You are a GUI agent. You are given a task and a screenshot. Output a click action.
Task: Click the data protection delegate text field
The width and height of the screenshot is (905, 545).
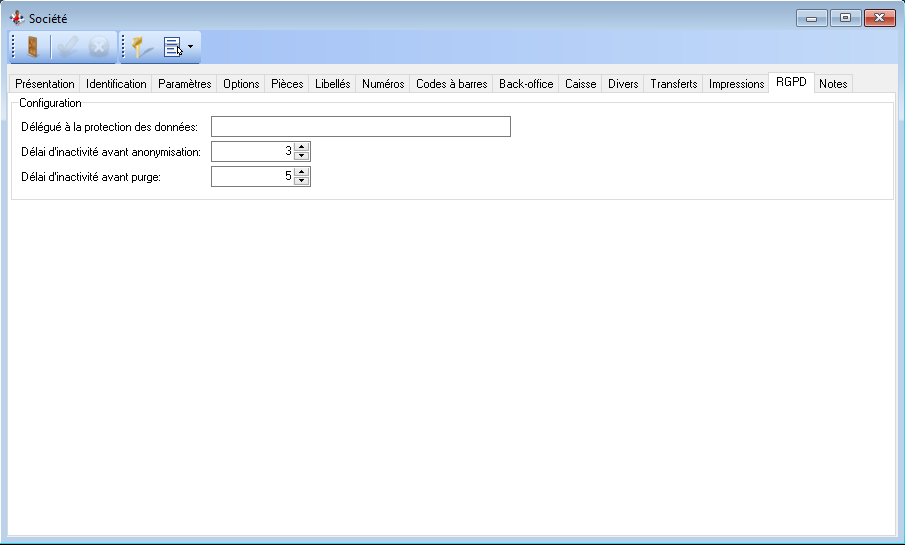click(x=360, y=126)
